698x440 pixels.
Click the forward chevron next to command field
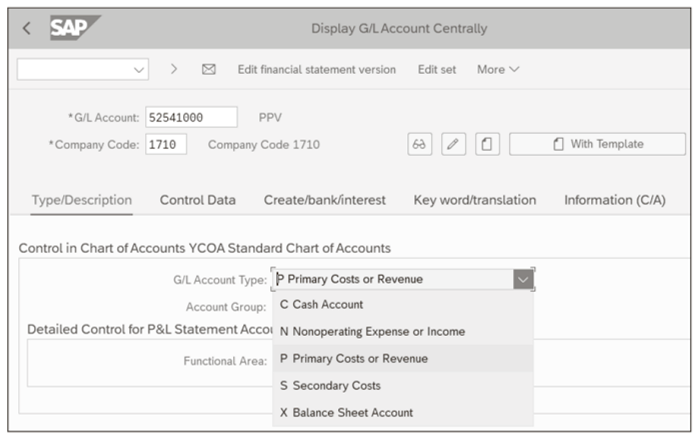[x=174, y=69]
